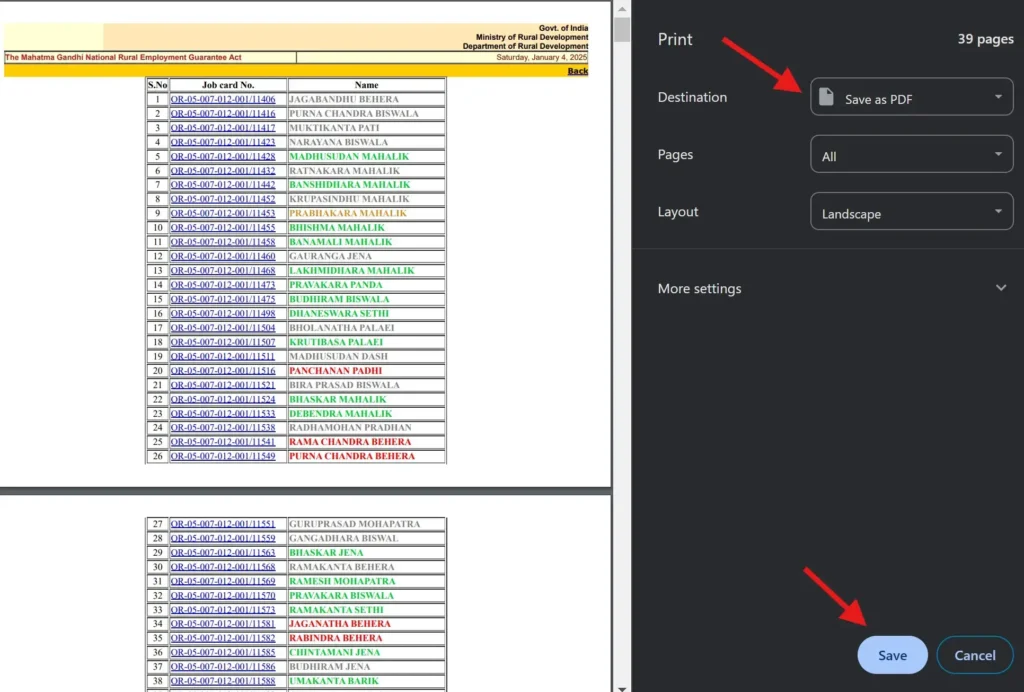
Task: Click the Save button
Action: (892, 655)
